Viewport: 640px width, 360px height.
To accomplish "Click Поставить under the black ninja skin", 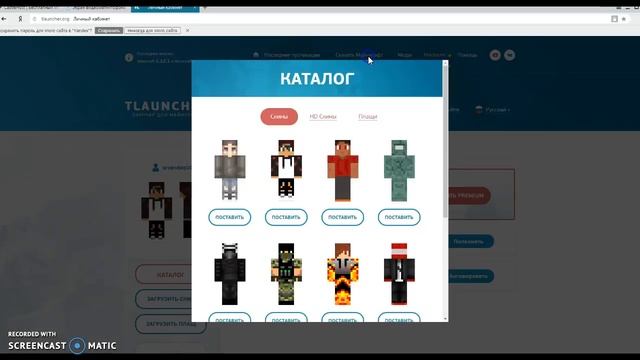I will point(229,318).
